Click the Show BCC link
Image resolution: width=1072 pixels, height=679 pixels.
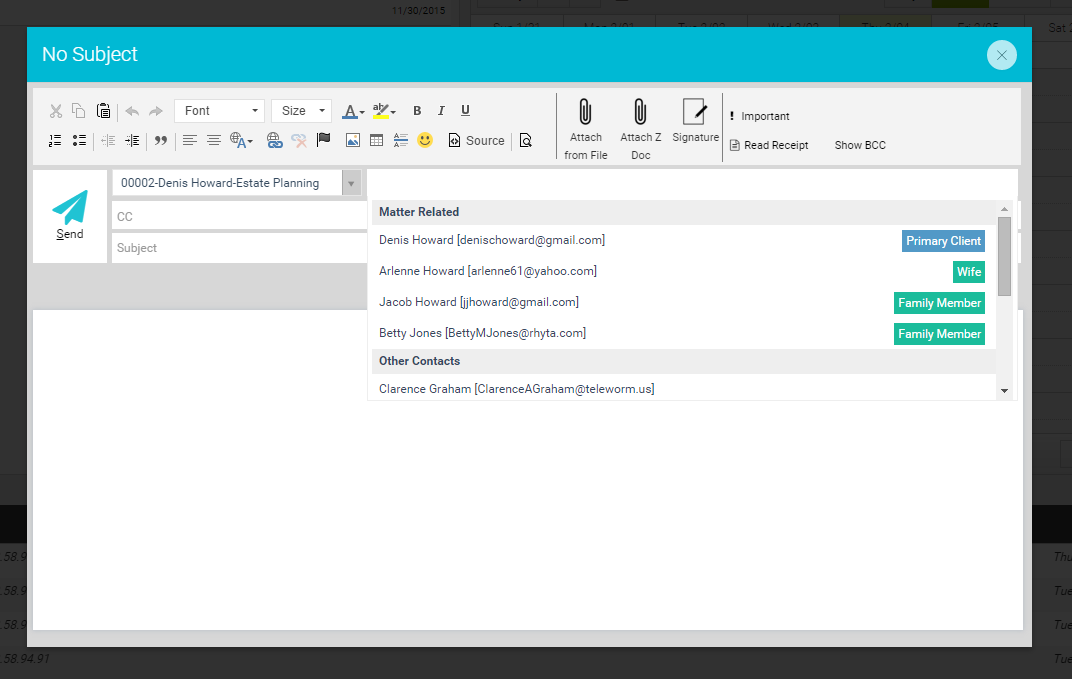click(860, 145)
